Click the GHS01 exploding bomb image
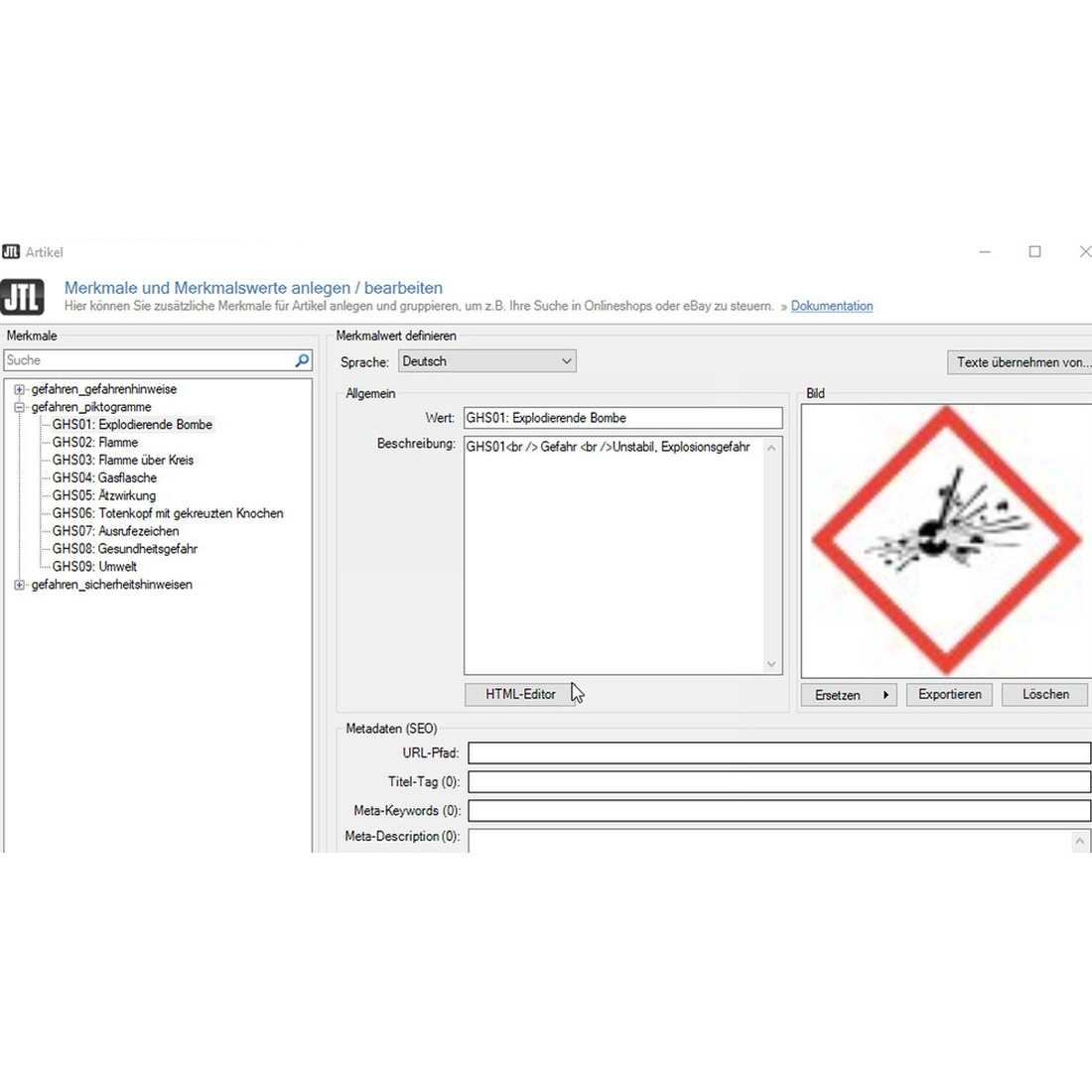Image resolution: width=1092 pixels, height=1092 pixels. (946, 540)
